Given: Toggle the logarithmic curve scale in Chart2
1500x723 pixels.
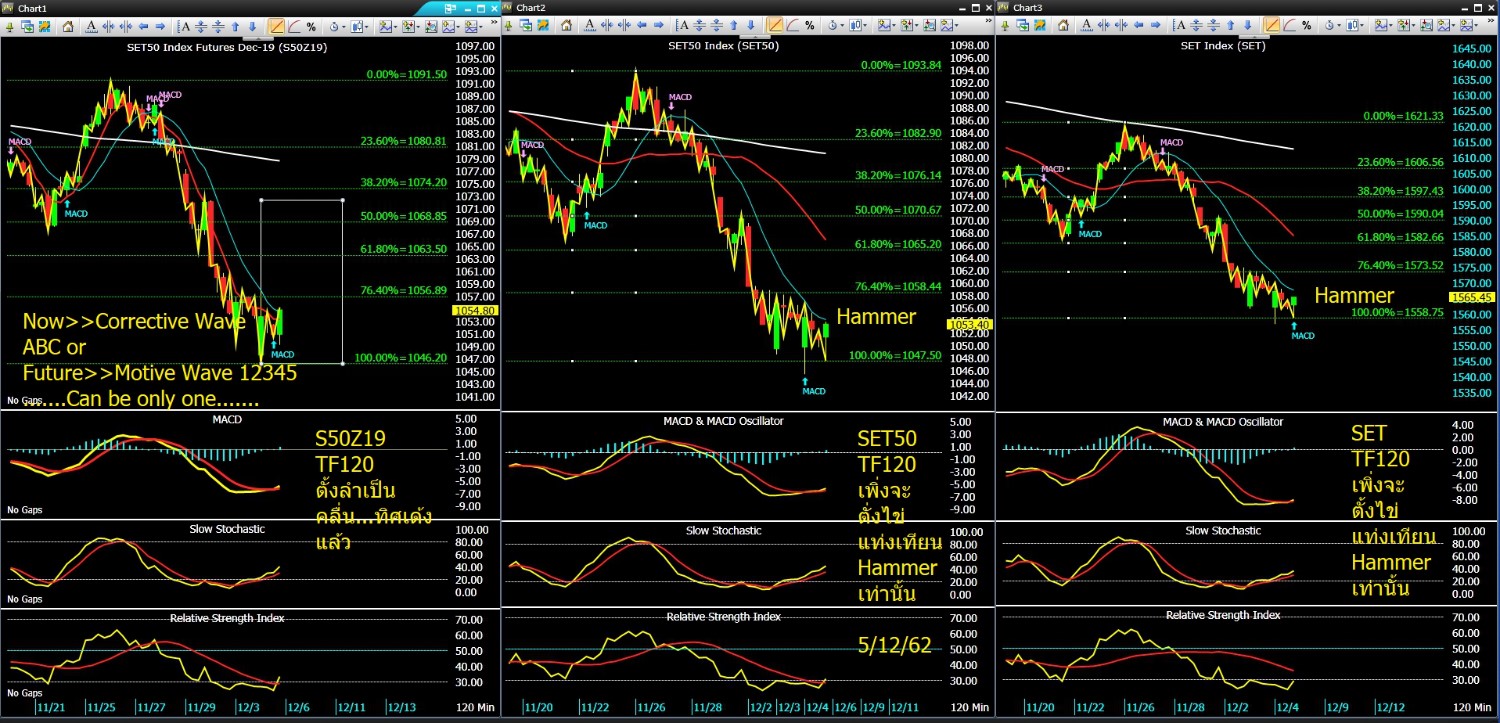Looking at the screenshot, I should pos(792,26).
